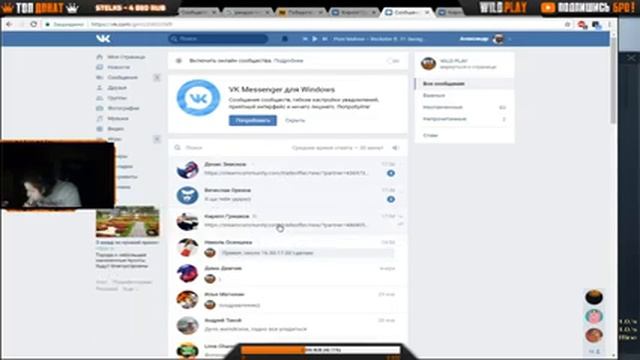
Task: Reload the page with browser refresh icon
Action: coord(34,24)
